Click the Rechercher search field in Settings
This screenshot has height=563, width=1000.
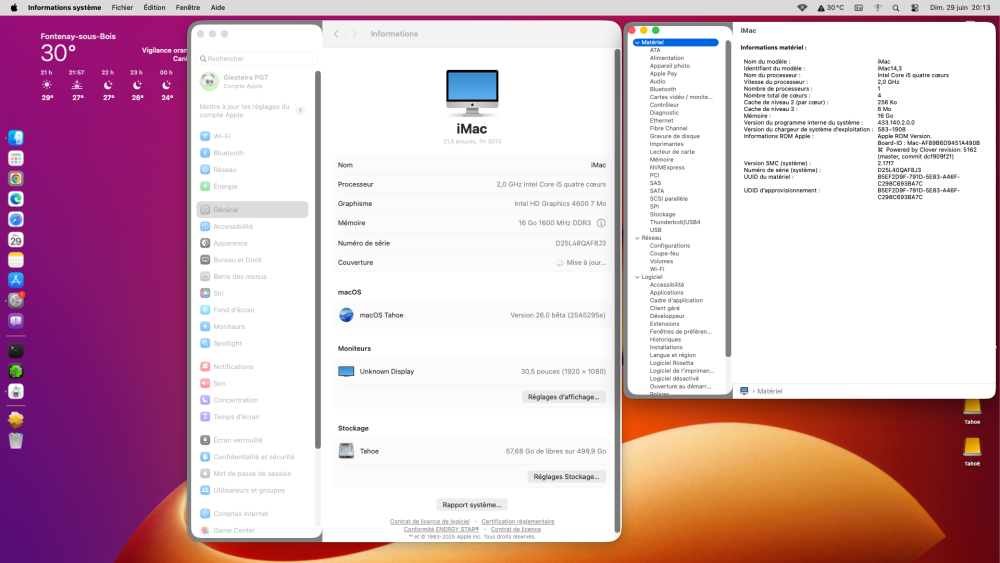[258, 59]
